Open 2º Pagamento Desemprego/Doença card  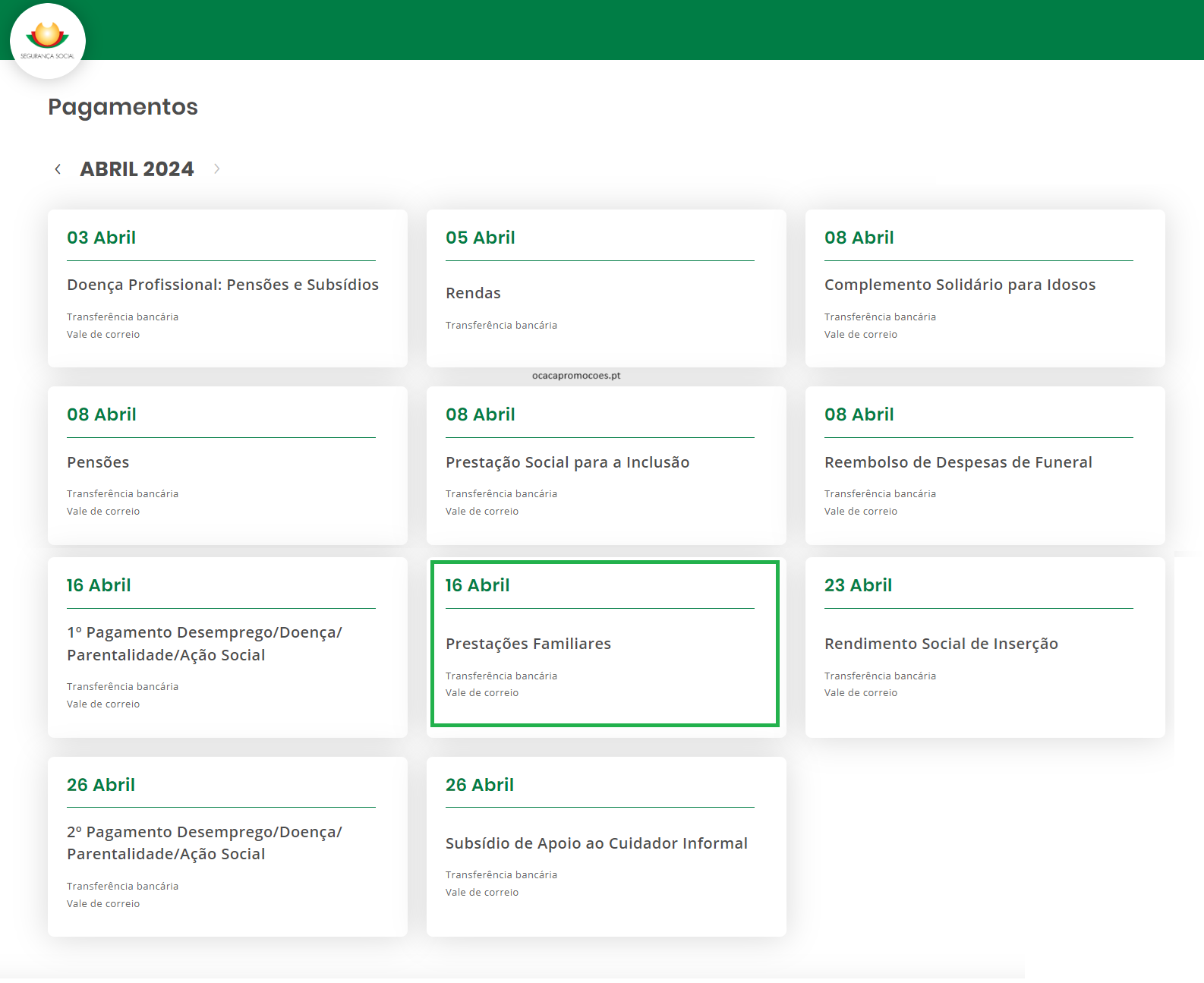pyautogui.click(x=228, y=846)
